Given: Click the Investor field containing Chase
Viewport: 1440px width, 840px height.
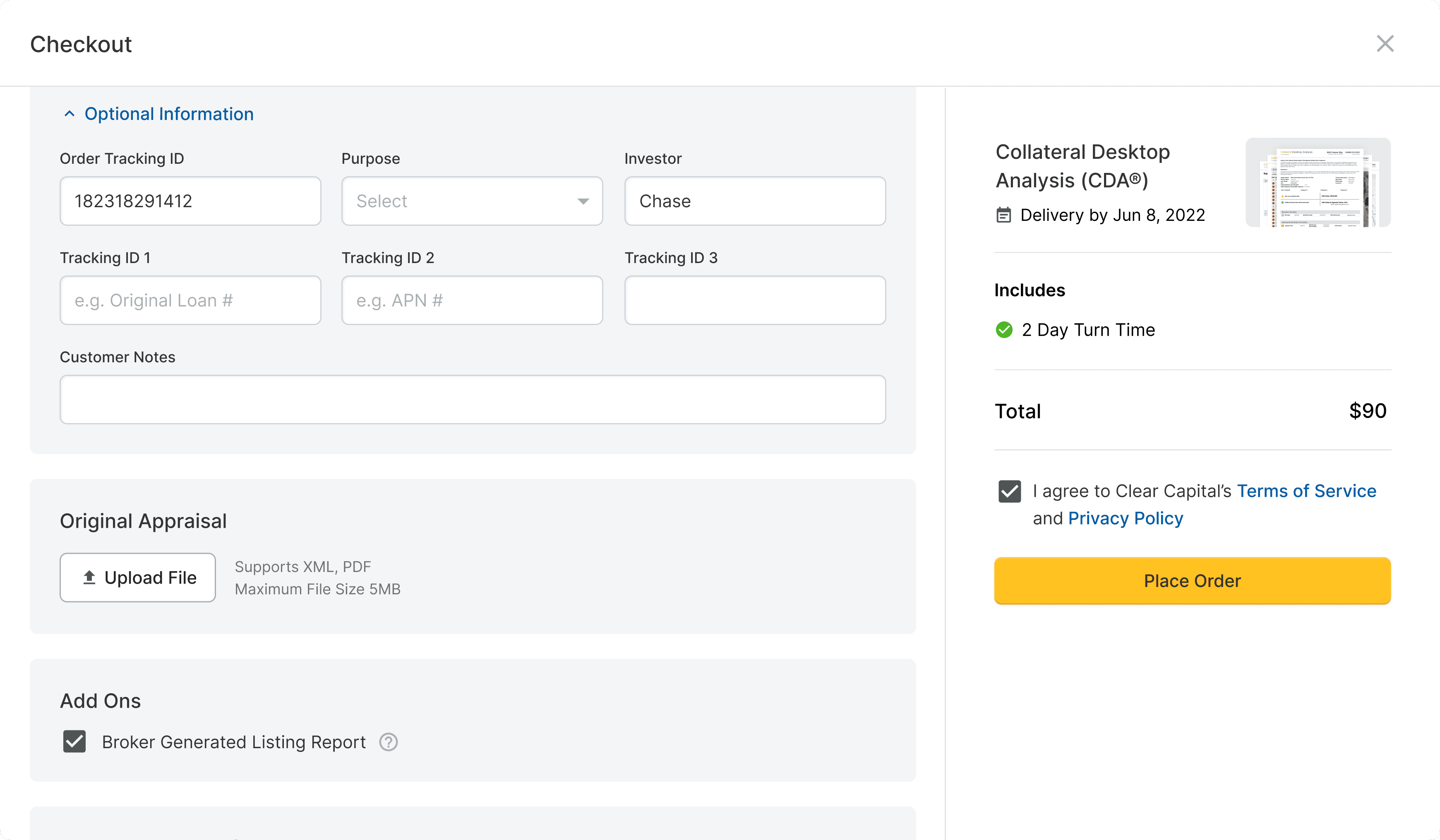Looking at the screenshot, I should [x=755, y=201].
